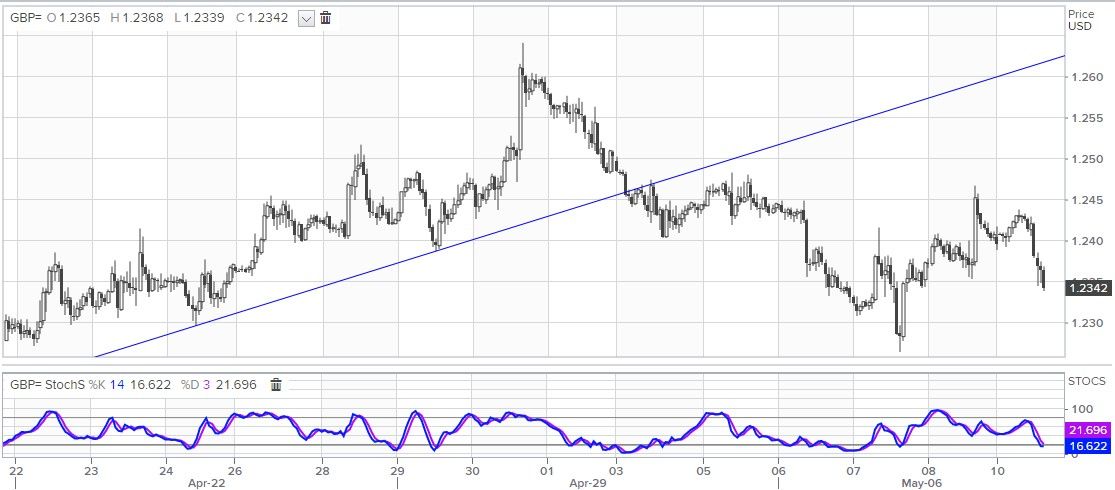The width and height of the screenshot is (1115, 490).
Task: Click date 29 on the time axis
Action: [x=397, y=470]
